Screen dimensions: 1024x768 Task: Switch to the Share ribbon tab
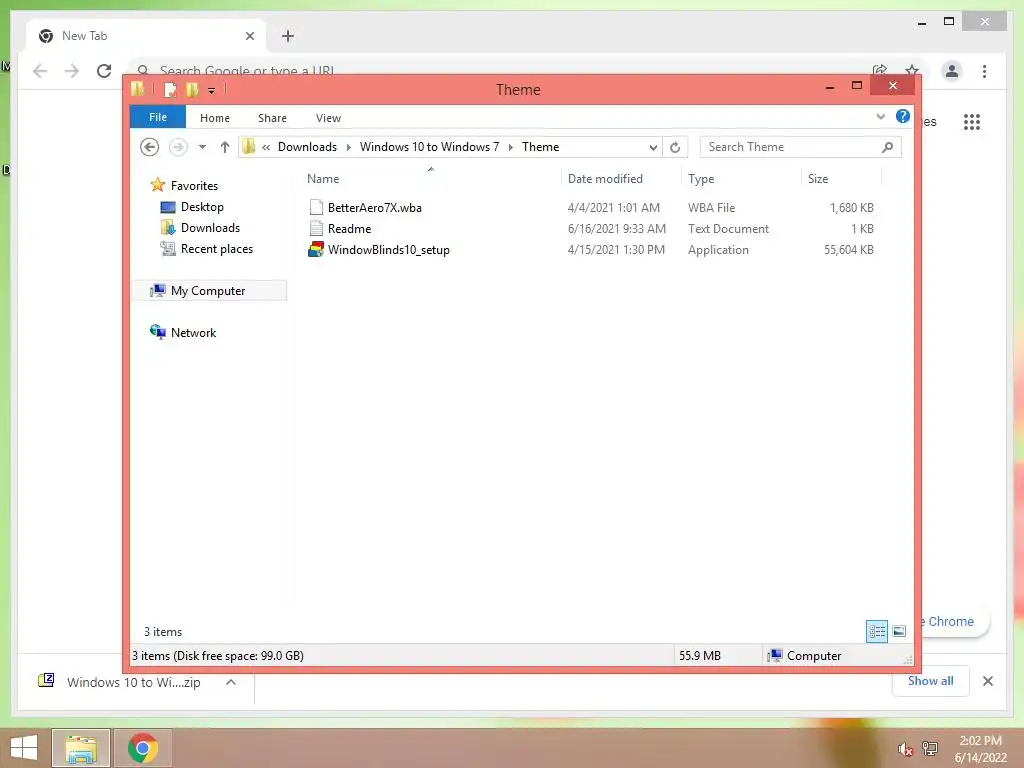point(272,118)
